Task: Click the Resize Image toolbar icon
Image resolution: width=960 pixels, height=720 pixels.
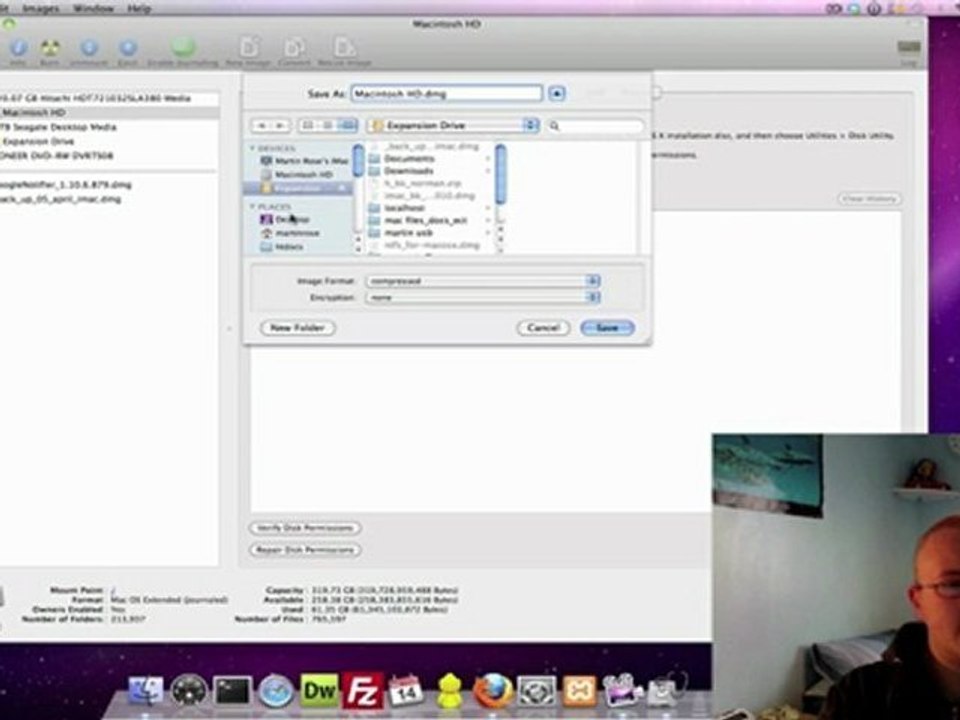Action: pos(344,48)
